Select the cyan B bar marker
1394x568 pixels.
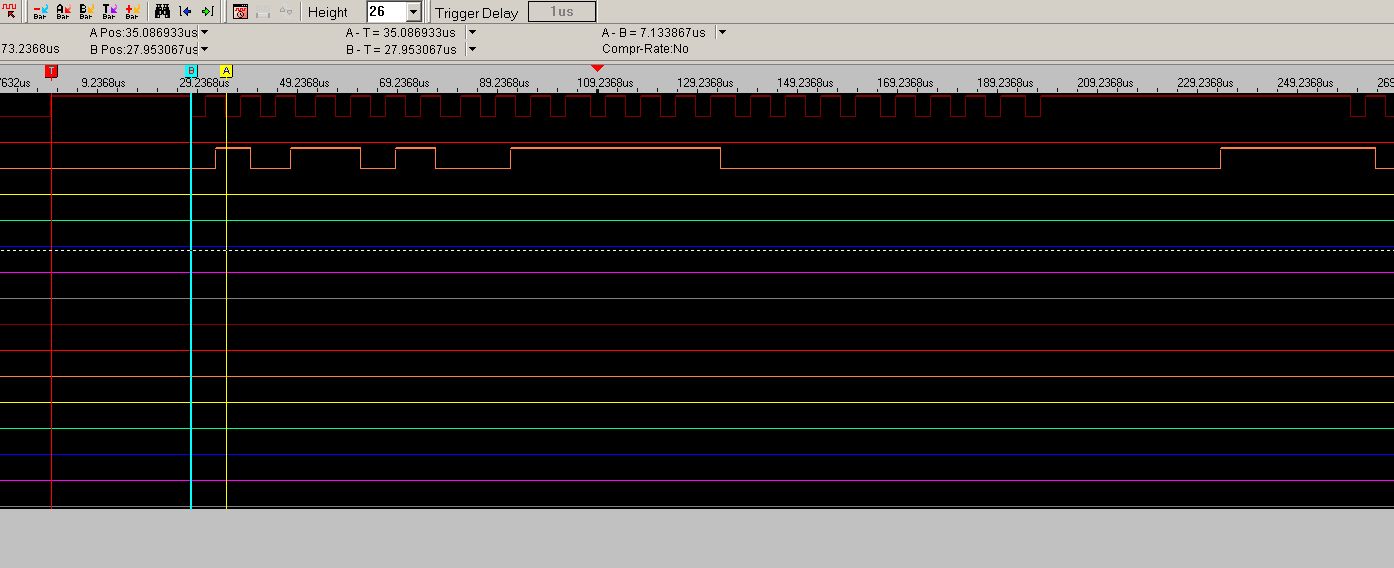pos(191,71)
